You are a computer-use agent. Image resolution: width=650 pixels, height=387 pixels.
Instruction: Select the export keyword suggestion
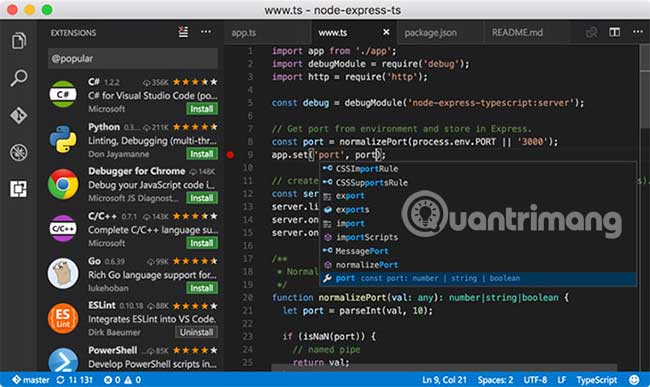478,196
